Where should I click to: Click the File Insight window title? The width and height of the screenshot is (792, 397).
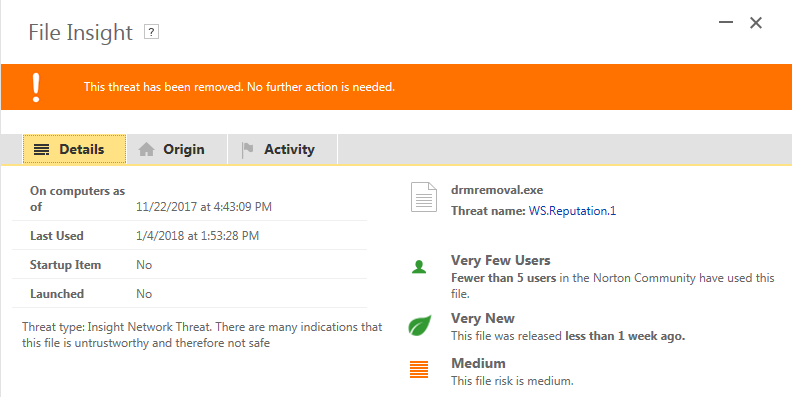pyautogui.click(x=80, y=33)
